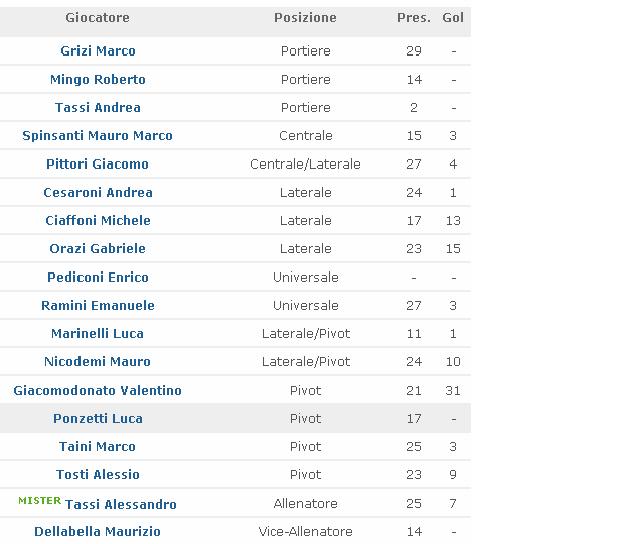Open Orazi Gabriele's player details
640x544 pixels.
coord(98,248)
